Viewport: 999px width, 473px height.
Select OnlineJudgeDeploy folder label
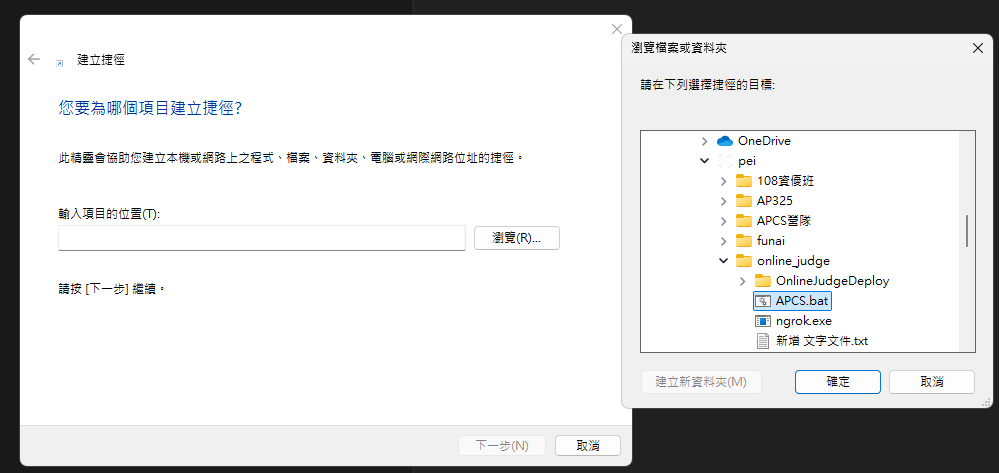tap(832, 280)
